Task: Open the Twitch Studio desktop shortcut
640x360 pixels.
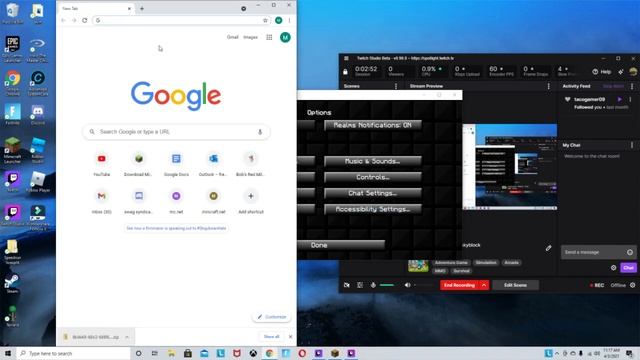Action: coord(13,216)
